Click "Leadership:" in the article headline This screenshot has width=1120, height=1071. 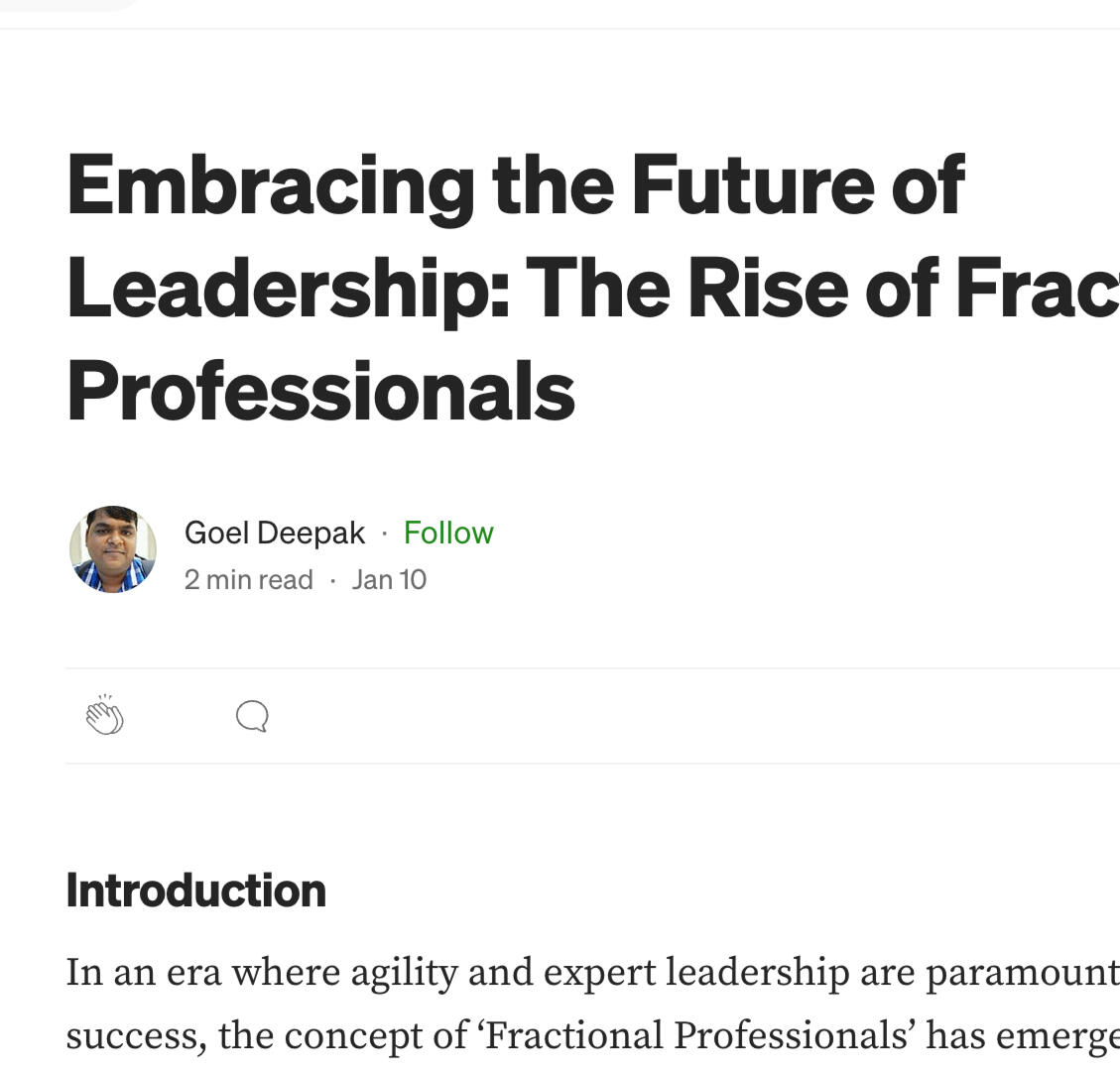(288, 288)
